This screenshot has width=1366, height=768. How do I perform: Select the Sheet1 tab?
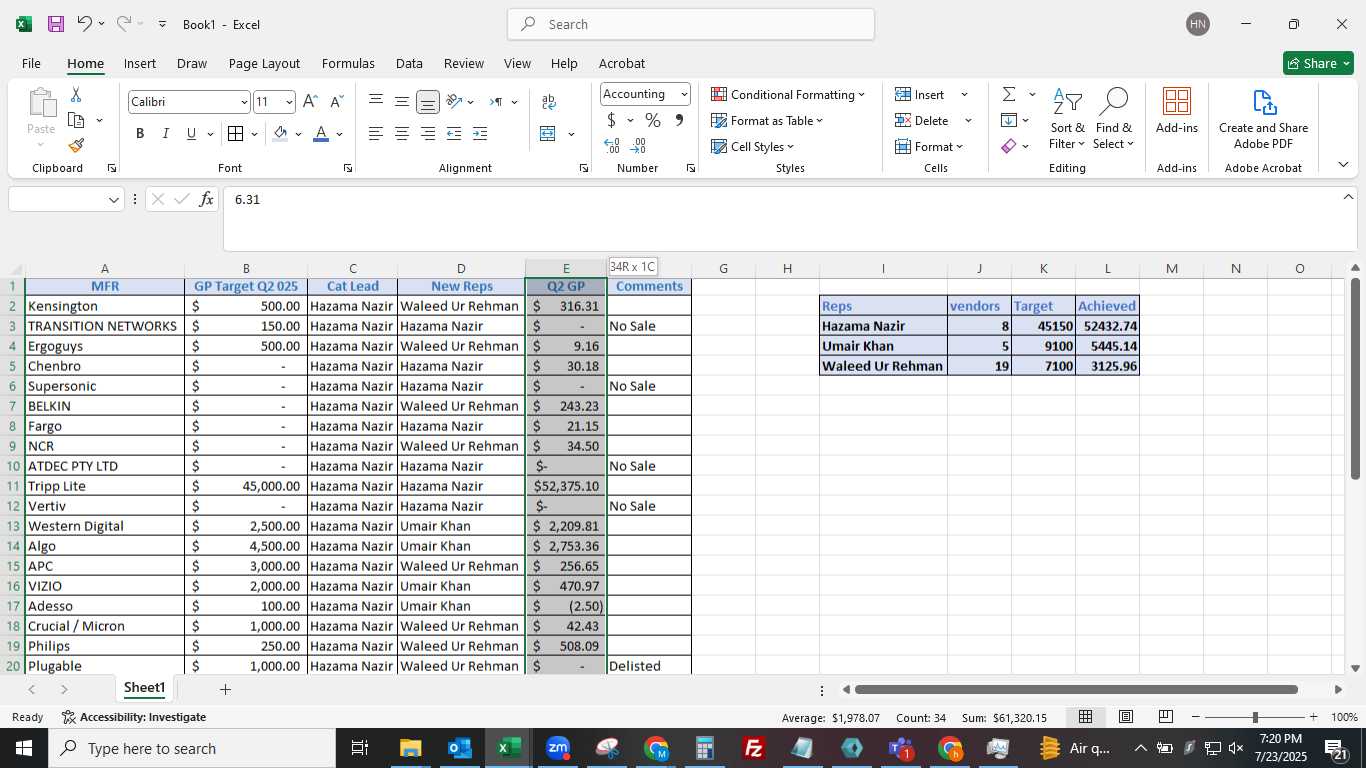coord(144,688)
